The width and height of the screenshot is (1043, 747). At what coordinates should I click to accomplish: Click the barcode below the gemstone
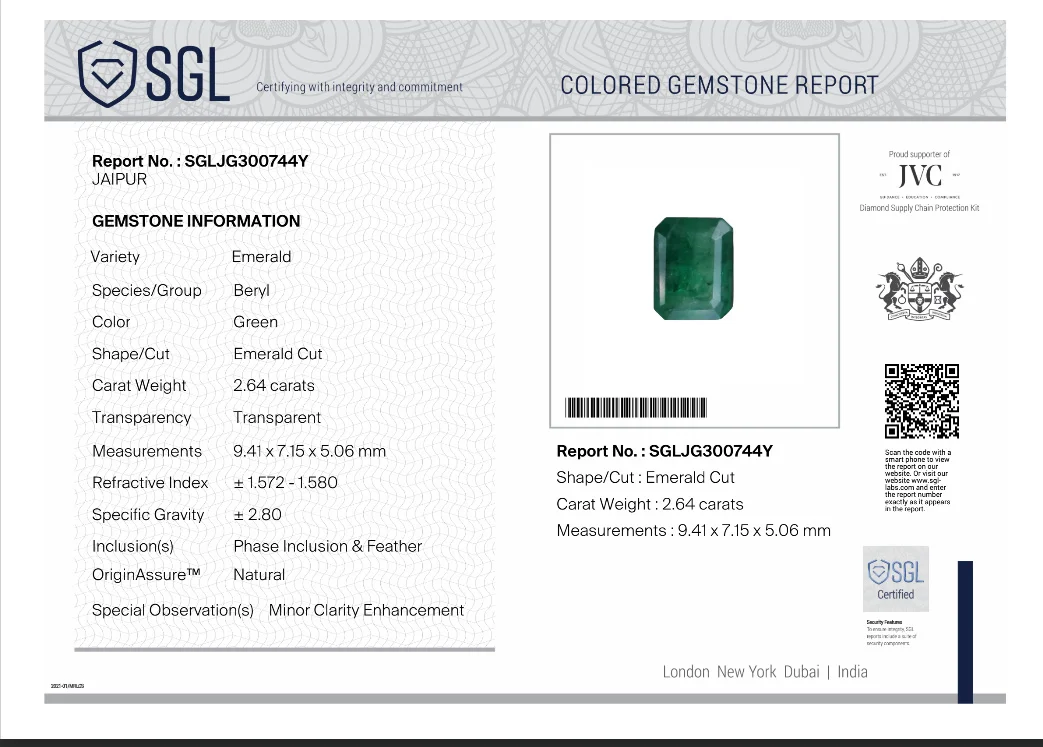(x=636, y=407)
